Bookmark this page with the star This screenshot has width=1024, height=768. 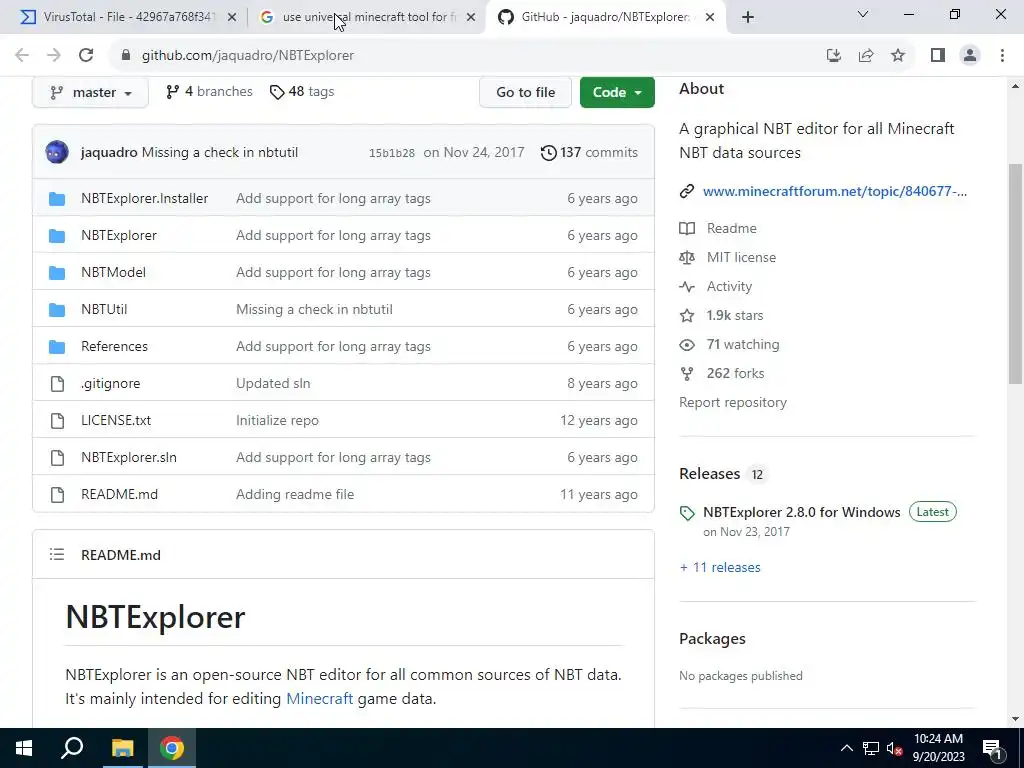click(898, 56)
